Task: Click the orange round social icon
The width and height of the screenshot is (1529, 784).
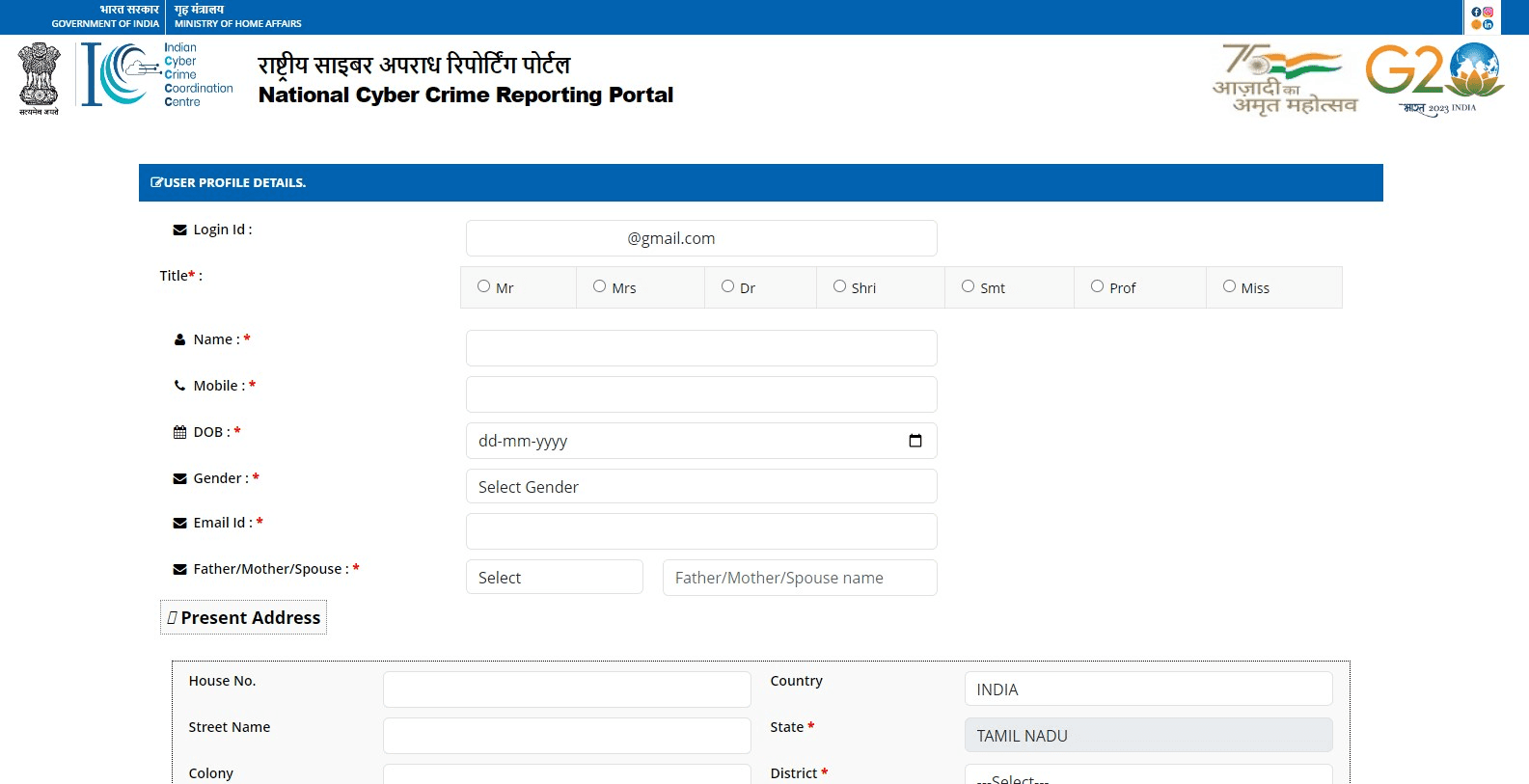Action: coord(1476,24)
